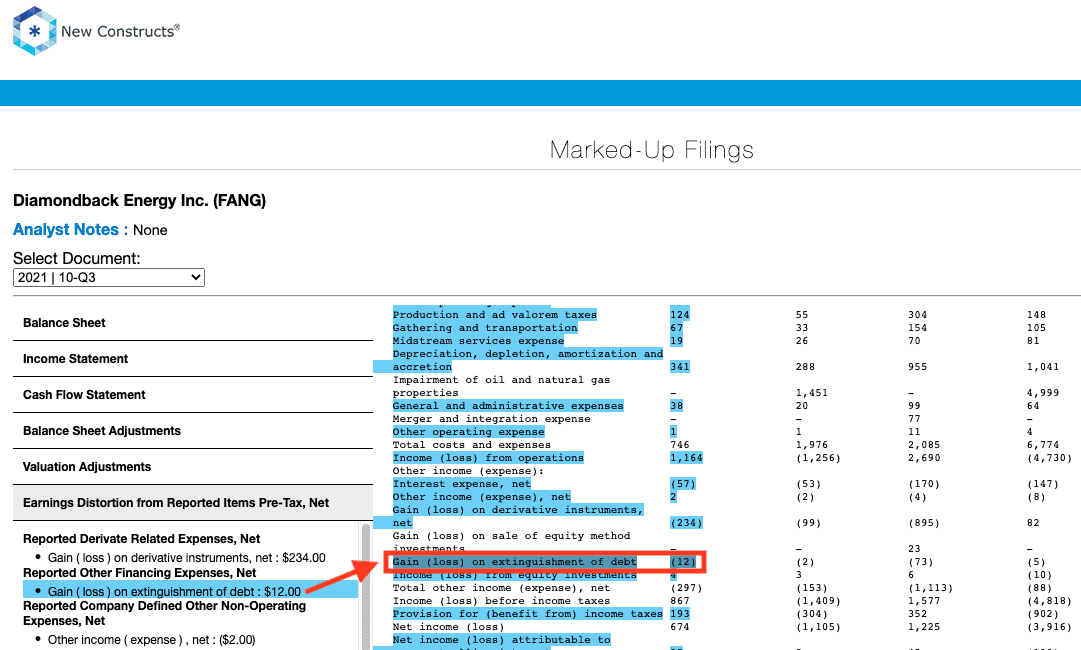This screenshot has height=650, width=1081.
Task: Click highlighted 'Interest expense, net' filing line
Action: click(461, 485)
